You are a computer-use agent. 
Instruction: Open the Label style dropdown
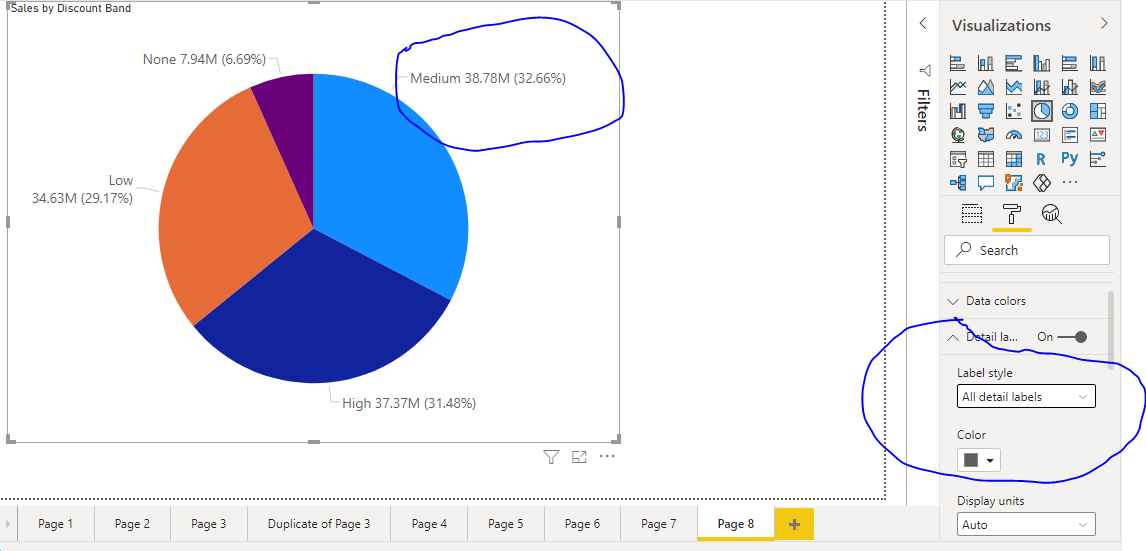click(x=1026, y=397)
